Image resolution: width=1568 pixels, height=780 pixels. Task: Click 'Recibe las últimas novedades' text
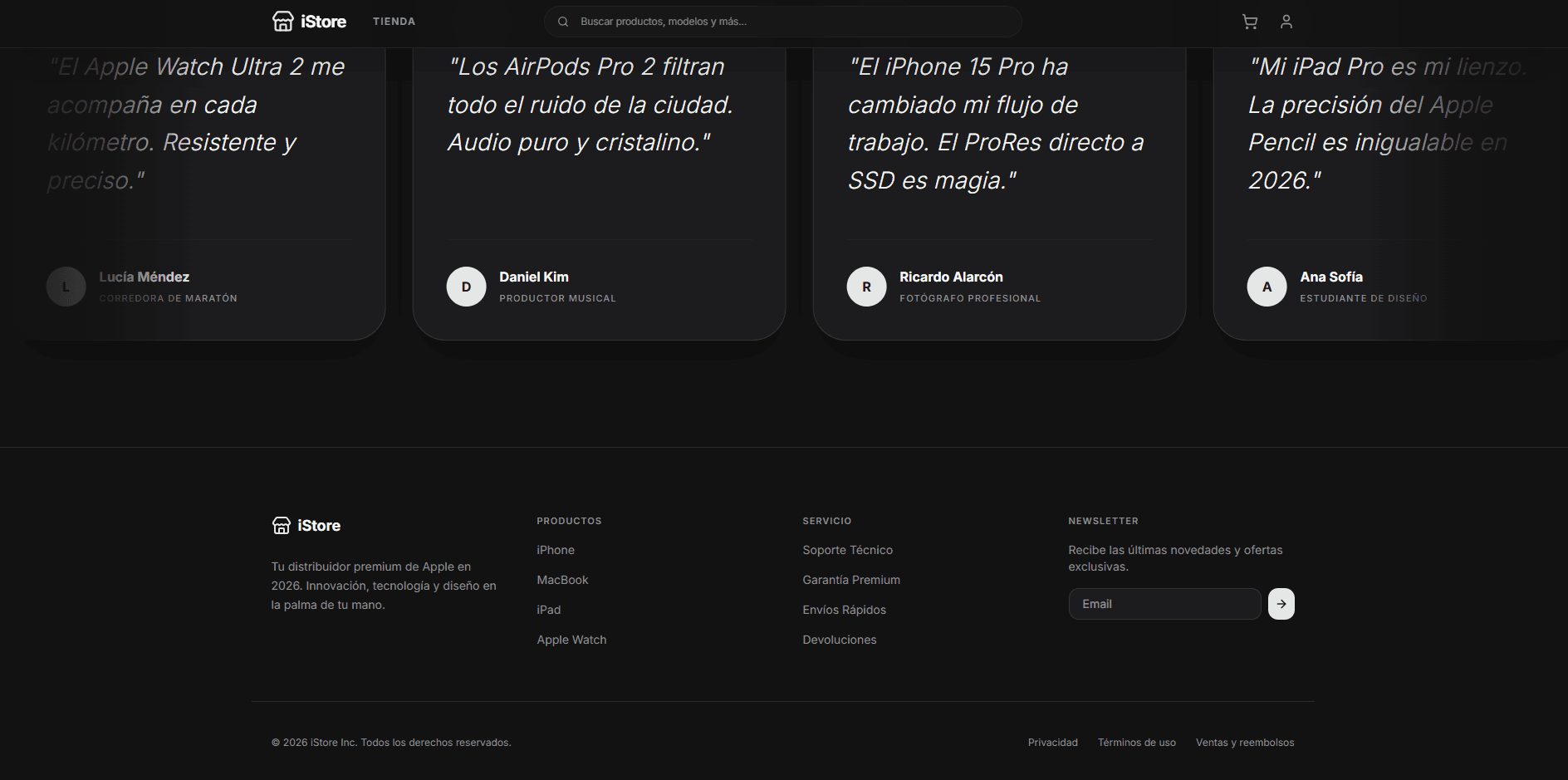click(1175, 558)
